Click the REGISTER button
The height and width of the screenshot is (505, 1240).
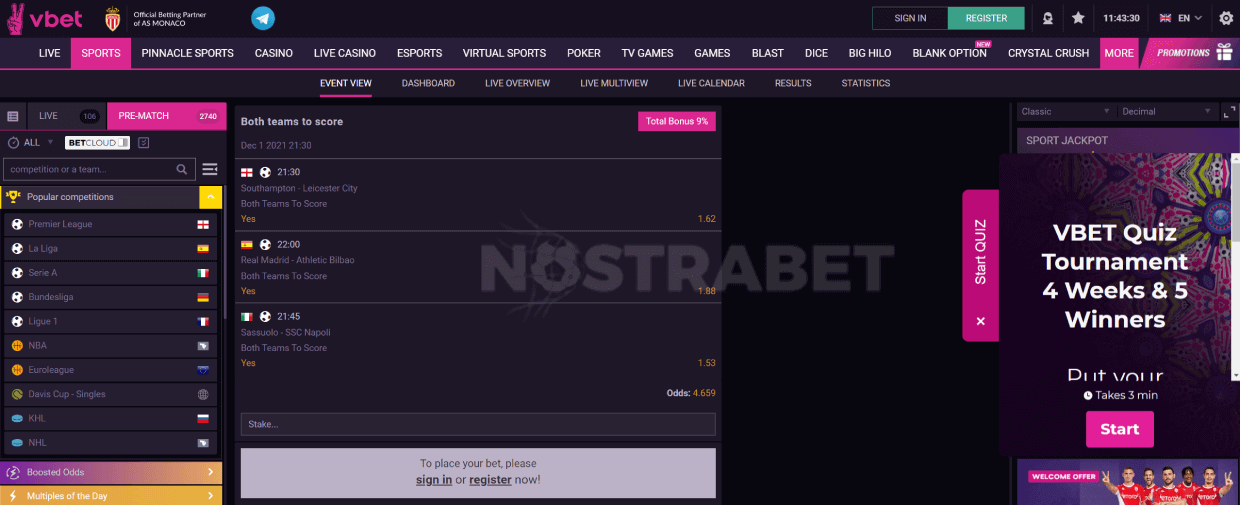click(986, 18)
